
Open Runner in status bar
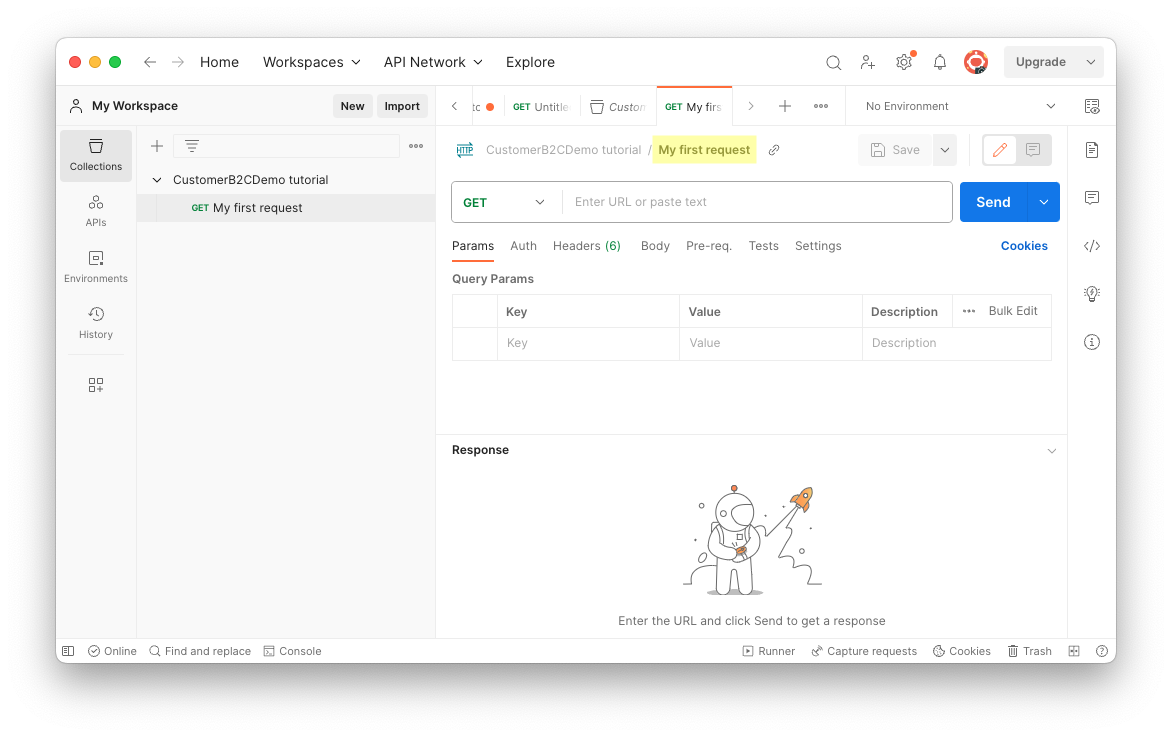(768, 651)
